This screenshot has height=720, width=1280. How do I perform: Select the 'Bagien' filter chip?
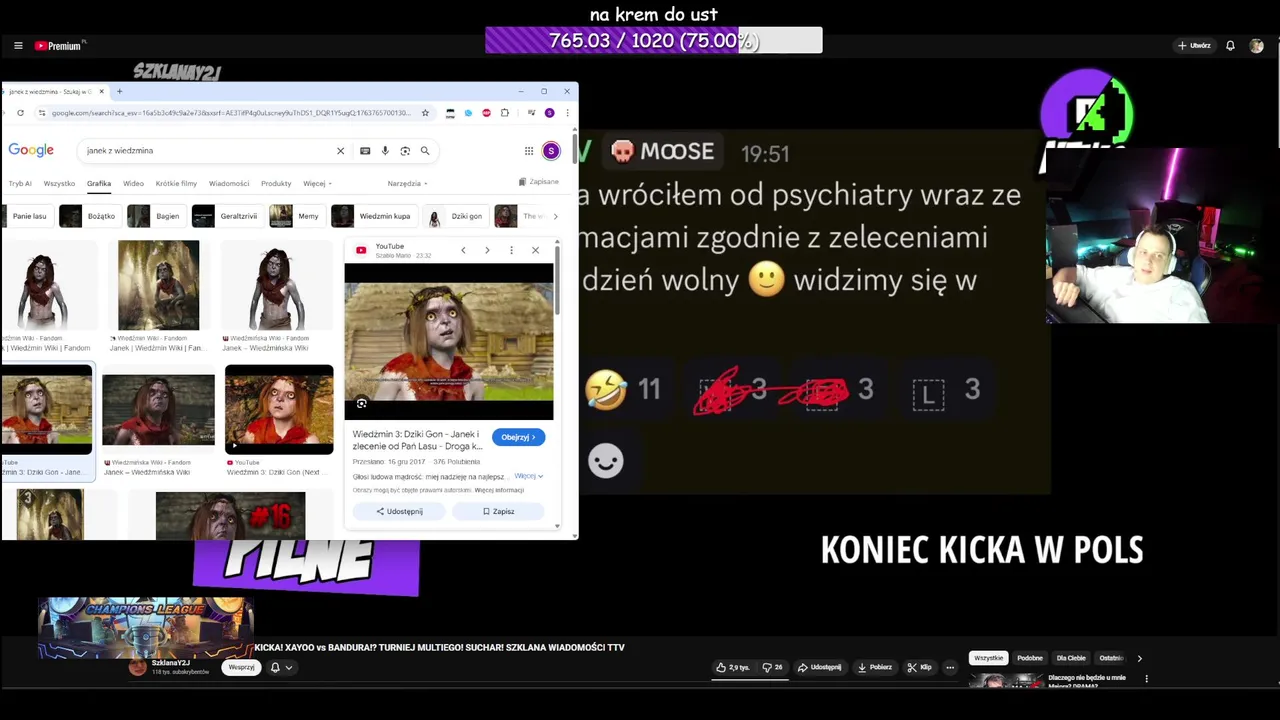(155, 216)
